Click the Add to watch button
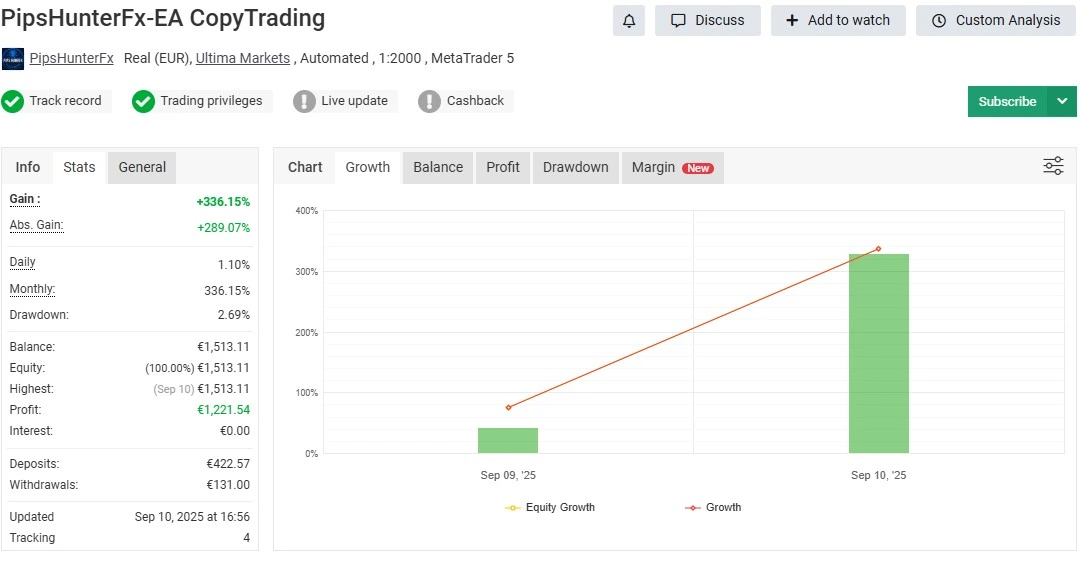The height and width of the screenshot is (561, 1087). pyautogui.click(x=837, y=20)
